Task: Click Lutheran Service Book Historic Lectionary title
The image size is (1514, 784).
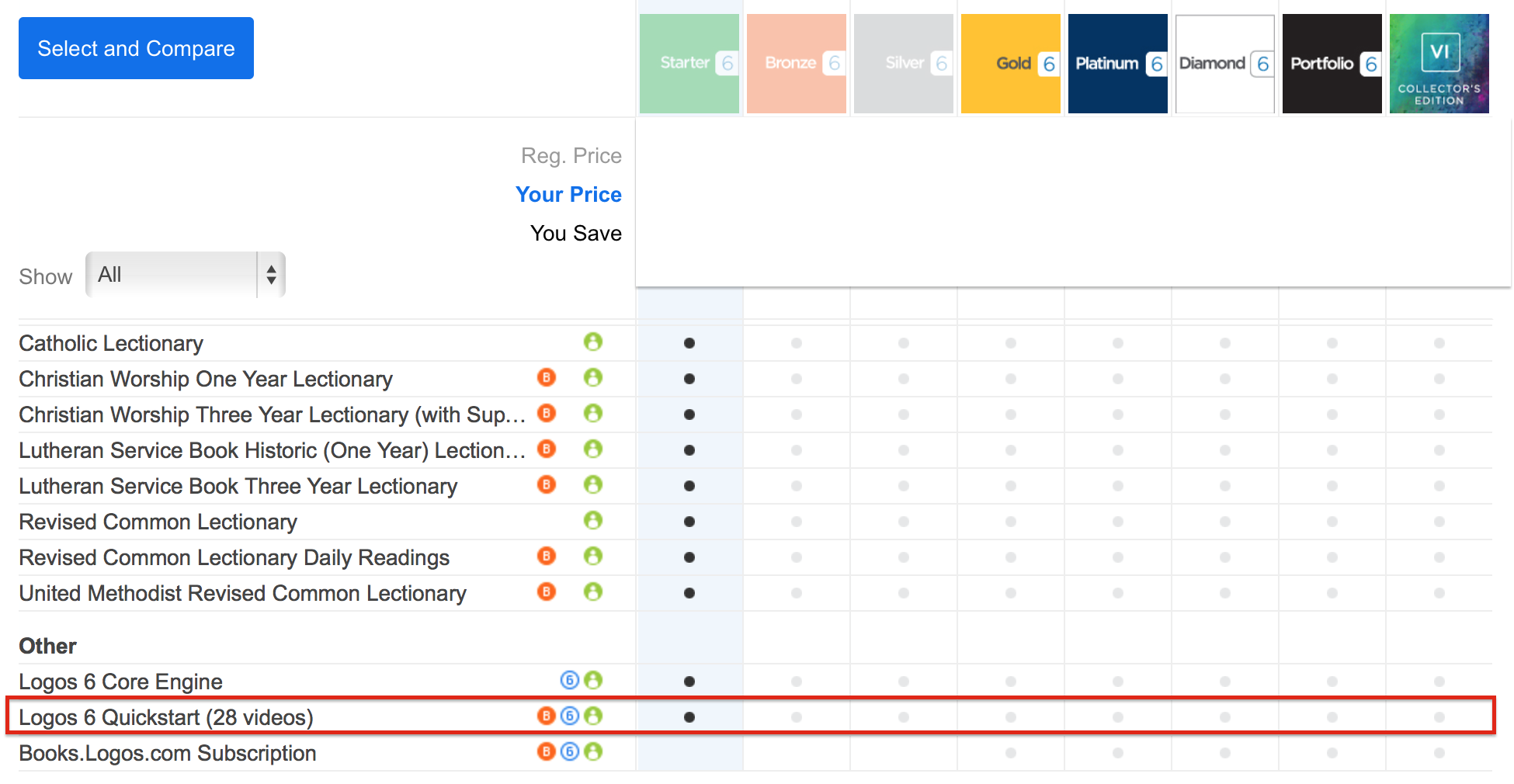Action: click(272, 450)
